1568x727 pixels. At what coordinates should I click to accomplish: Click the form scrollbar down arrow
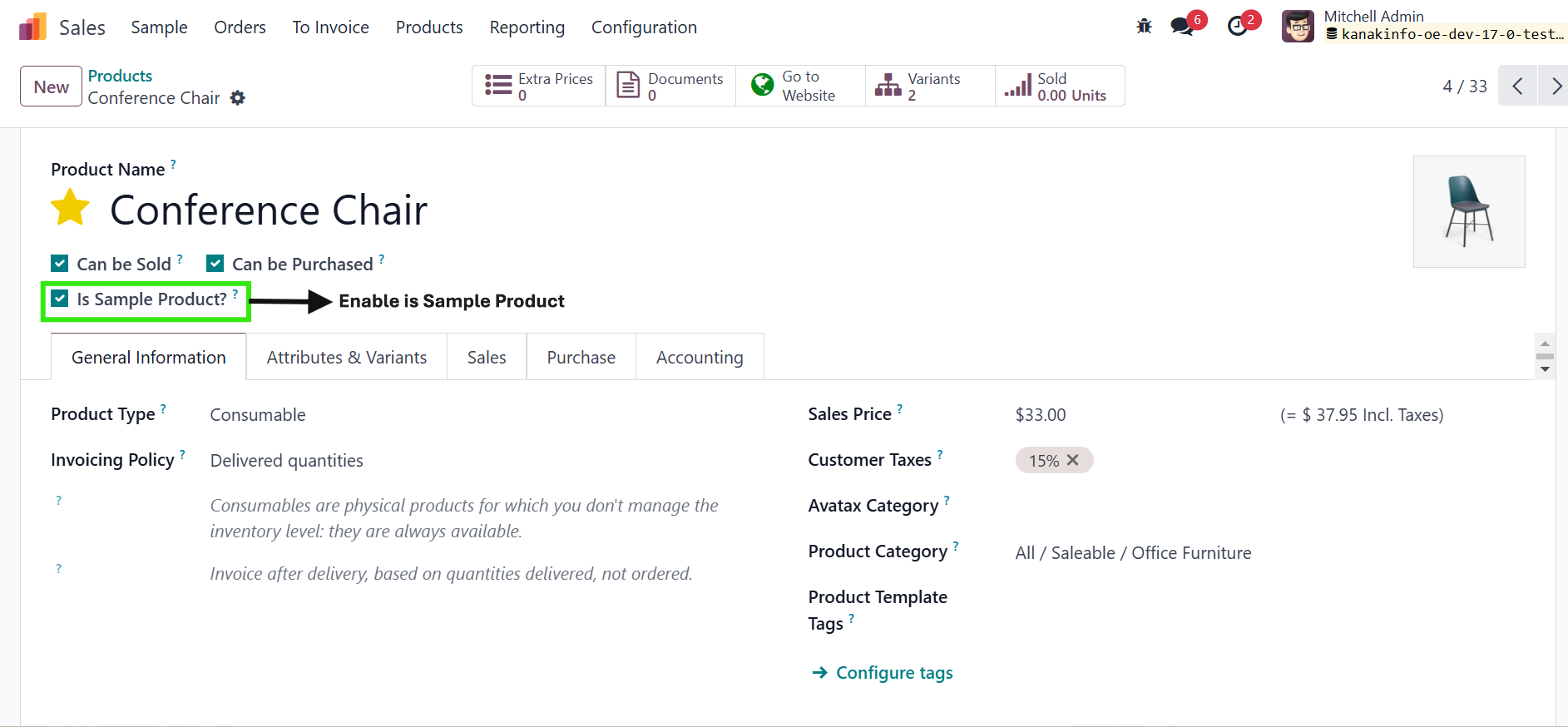pyautogui.click(x=1545, y=368)
